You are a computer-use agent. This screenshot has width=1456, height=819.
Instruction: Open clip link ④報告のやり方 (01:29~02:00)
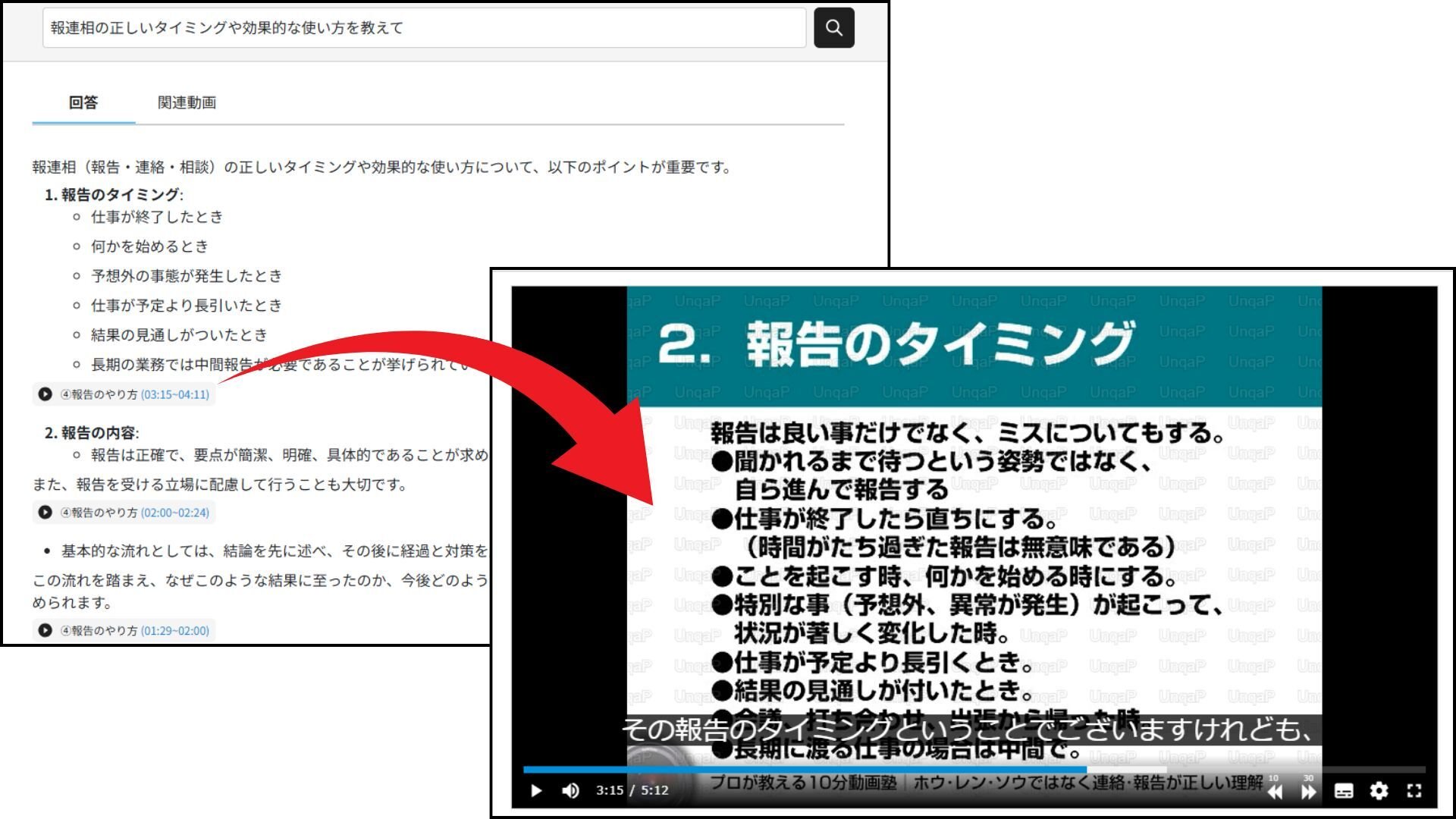135,630
